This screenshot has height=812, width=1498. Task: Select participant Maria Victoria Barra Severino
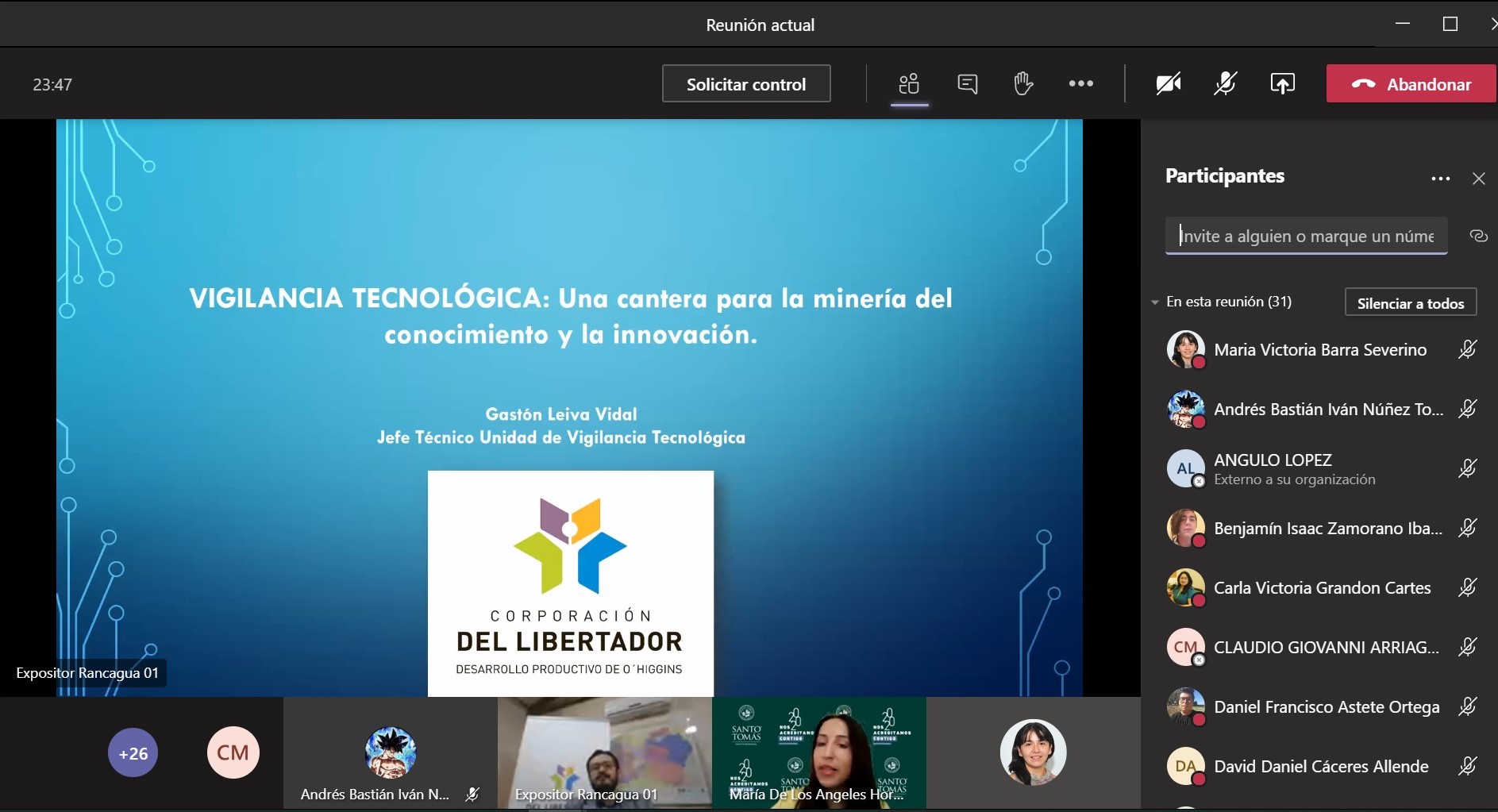click(1320, 350)
